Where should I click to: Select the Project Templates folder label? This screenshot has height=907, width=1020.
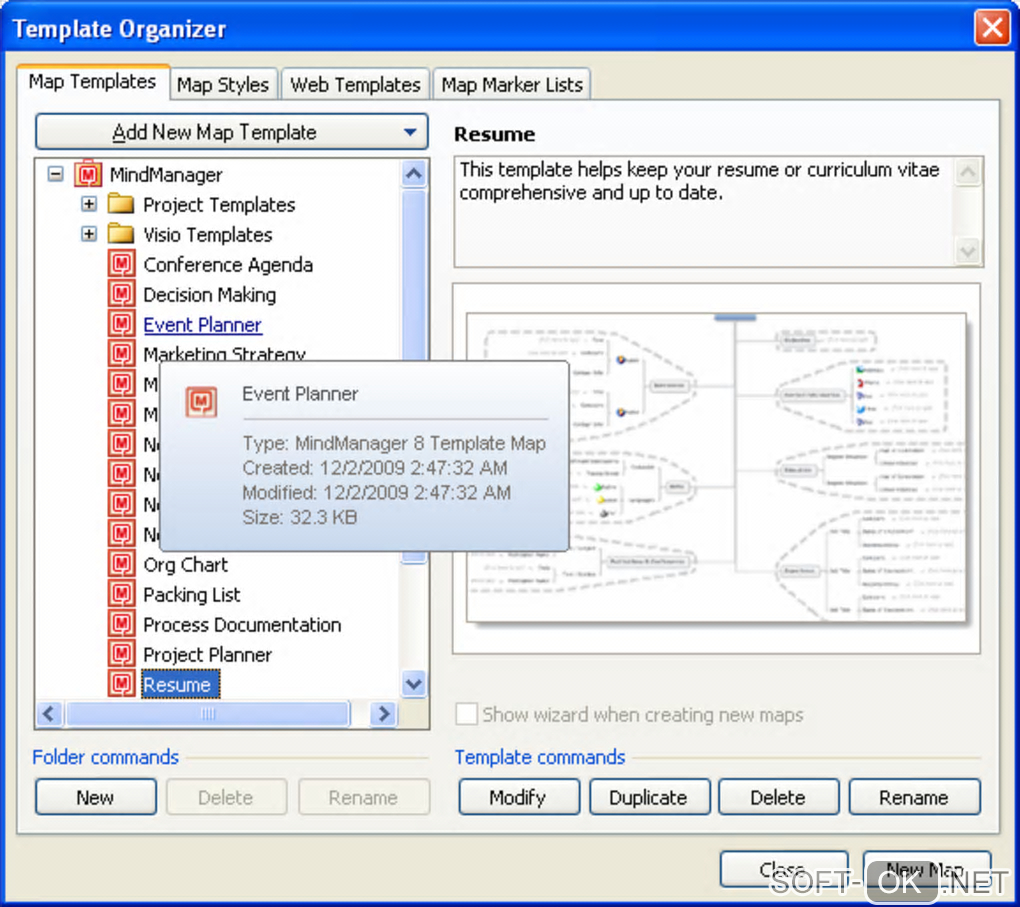[x=219, y=205]
